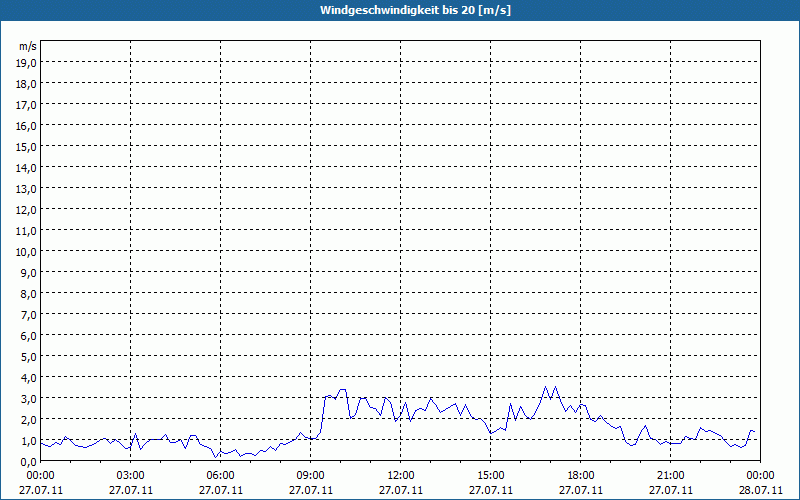Click the 12:00 time axis label
The image size is (800, 500).
(401, 476)
